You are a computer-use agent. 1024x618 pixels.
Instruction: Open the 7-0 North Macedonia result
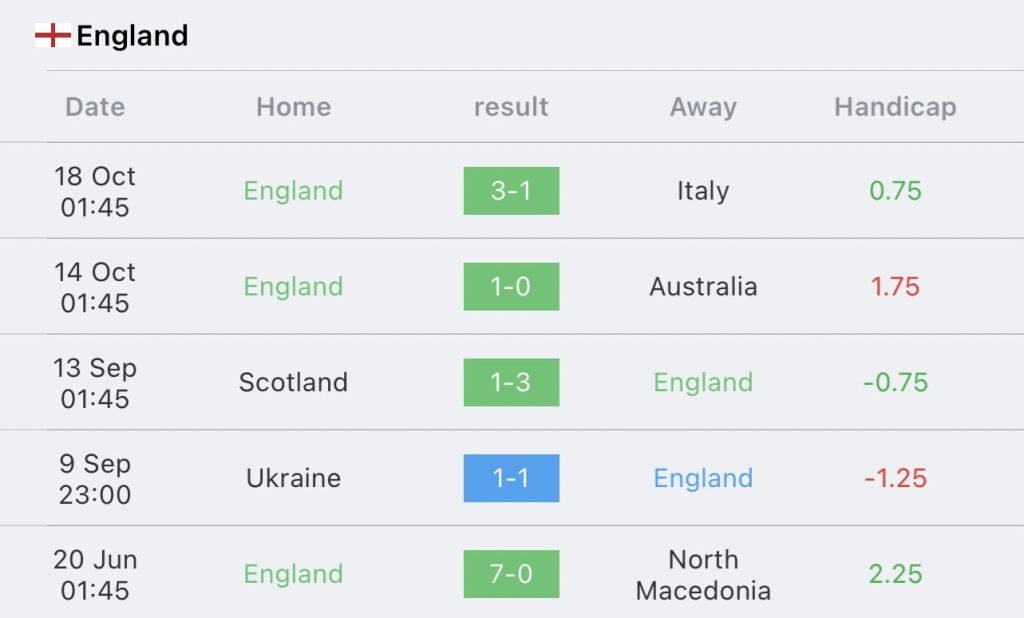click(x=511, y=574)
